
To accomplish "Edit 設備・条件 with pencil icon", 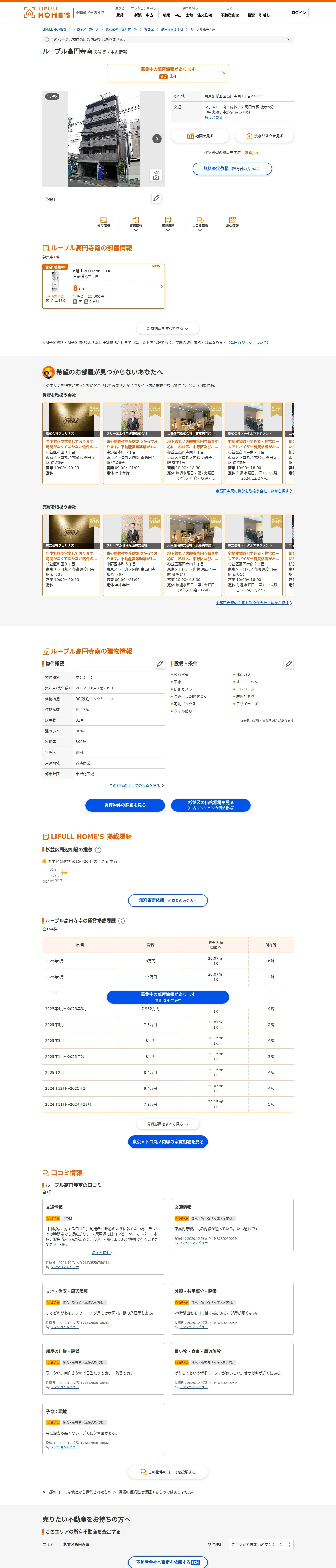I will coord(288,664).
